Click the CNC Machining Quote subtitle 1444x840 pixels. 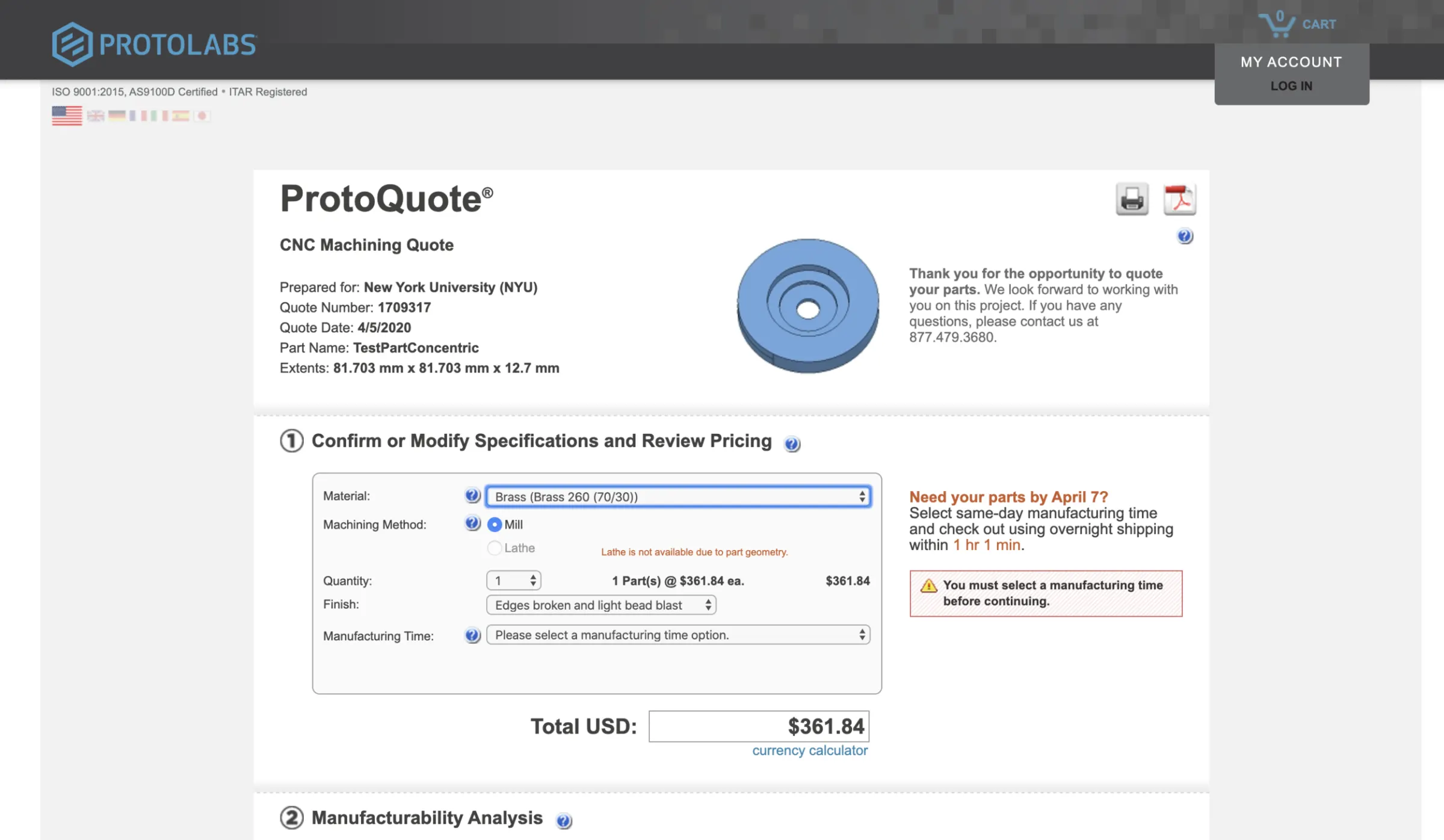pos(366,245)
